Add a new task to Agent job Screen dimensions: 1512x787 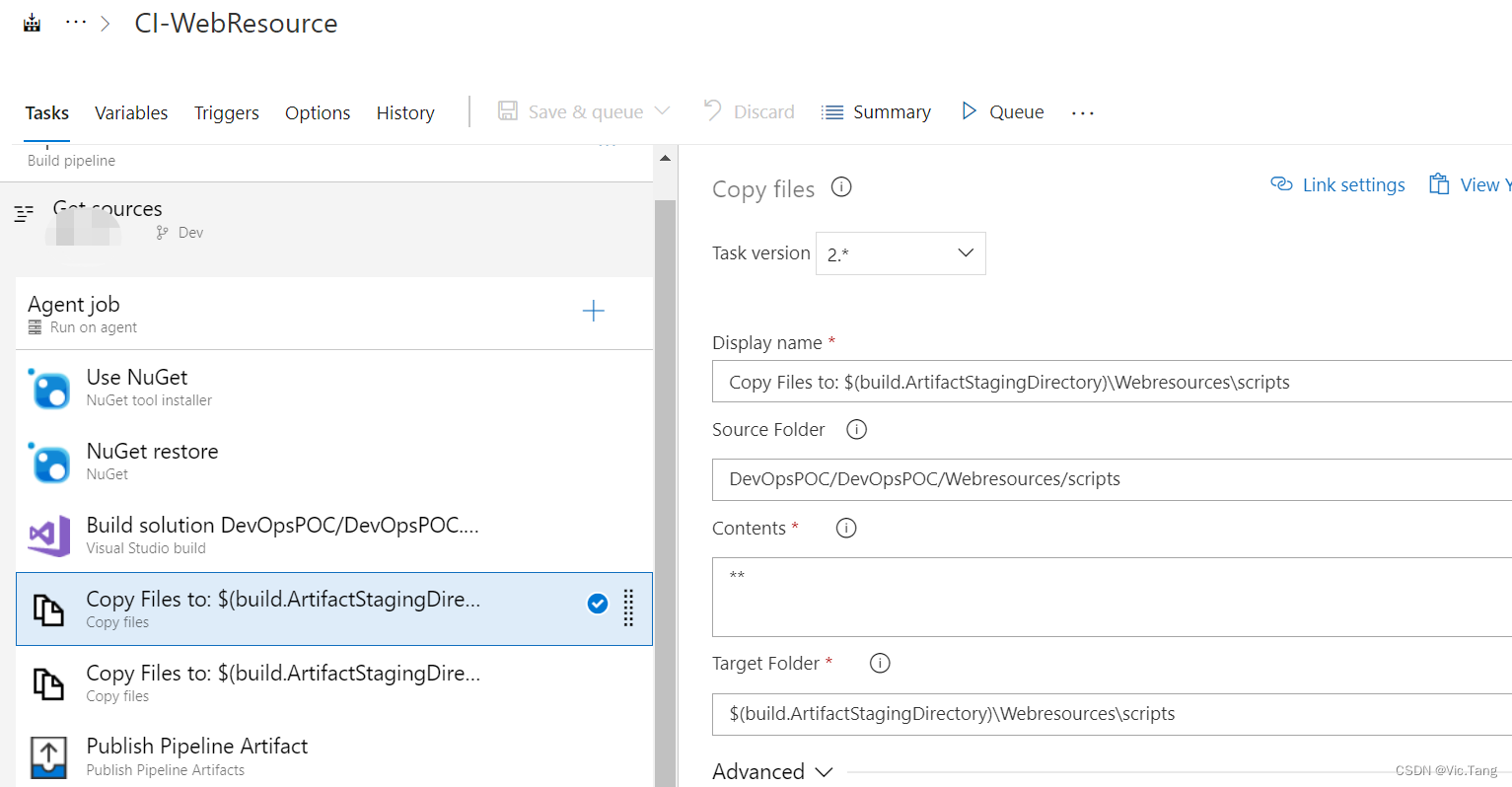point(594,311)
